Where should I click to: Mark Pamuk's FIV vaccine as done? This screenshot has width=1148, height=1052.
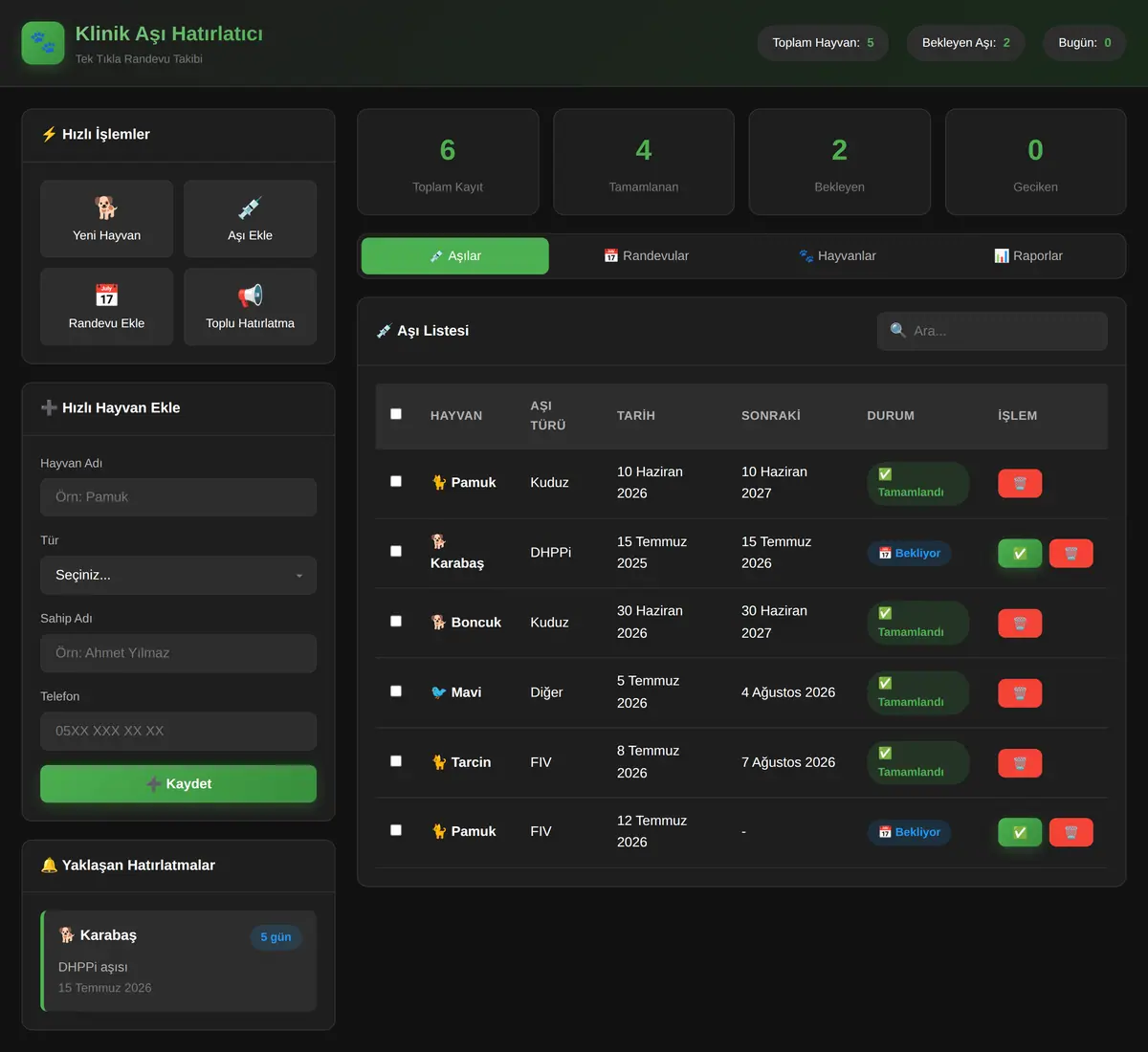click(x=1020, y=832)
